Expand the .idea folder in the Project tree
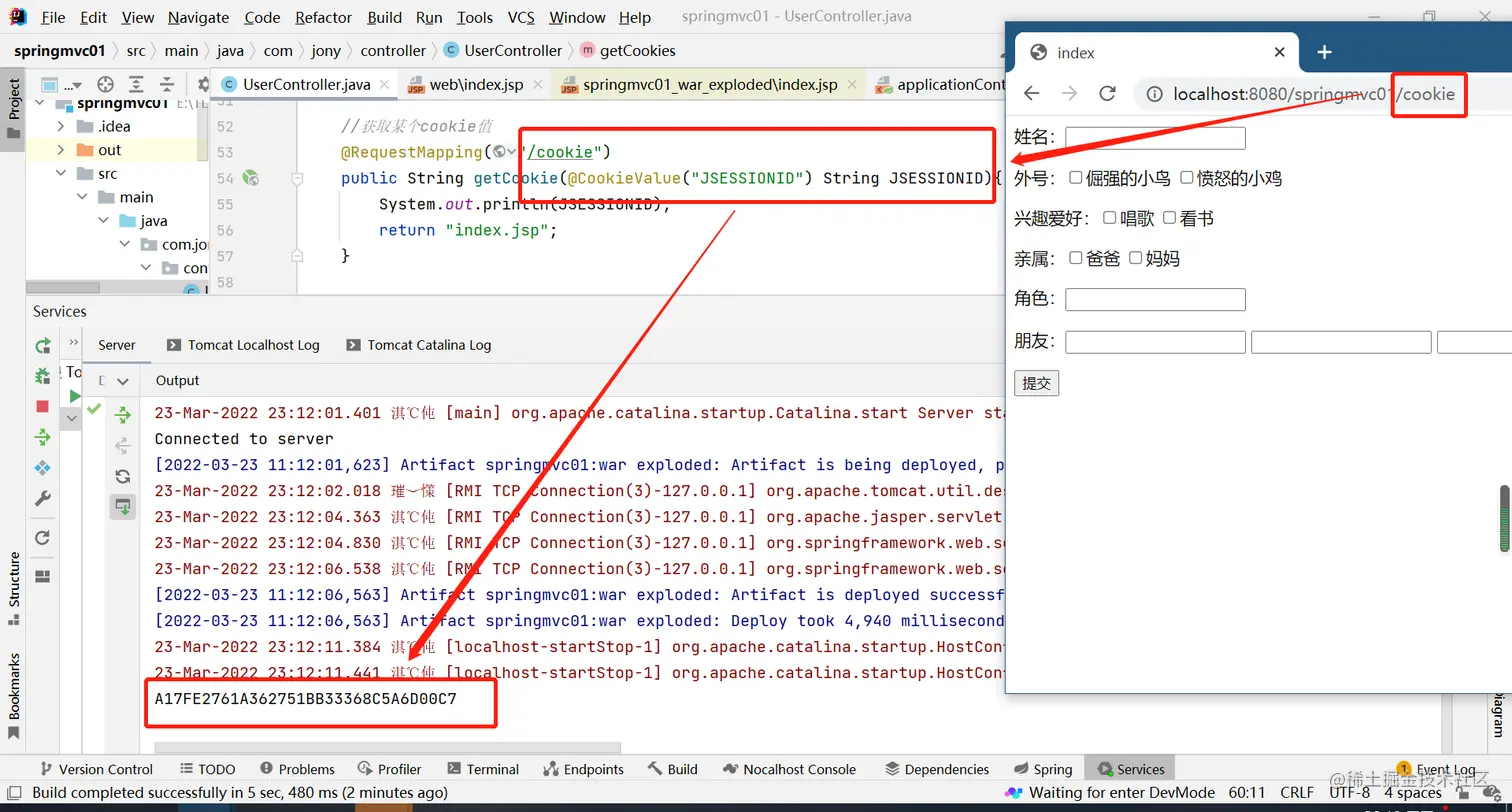The width and height of the screenshot is (1512, 812). point(62,126)
